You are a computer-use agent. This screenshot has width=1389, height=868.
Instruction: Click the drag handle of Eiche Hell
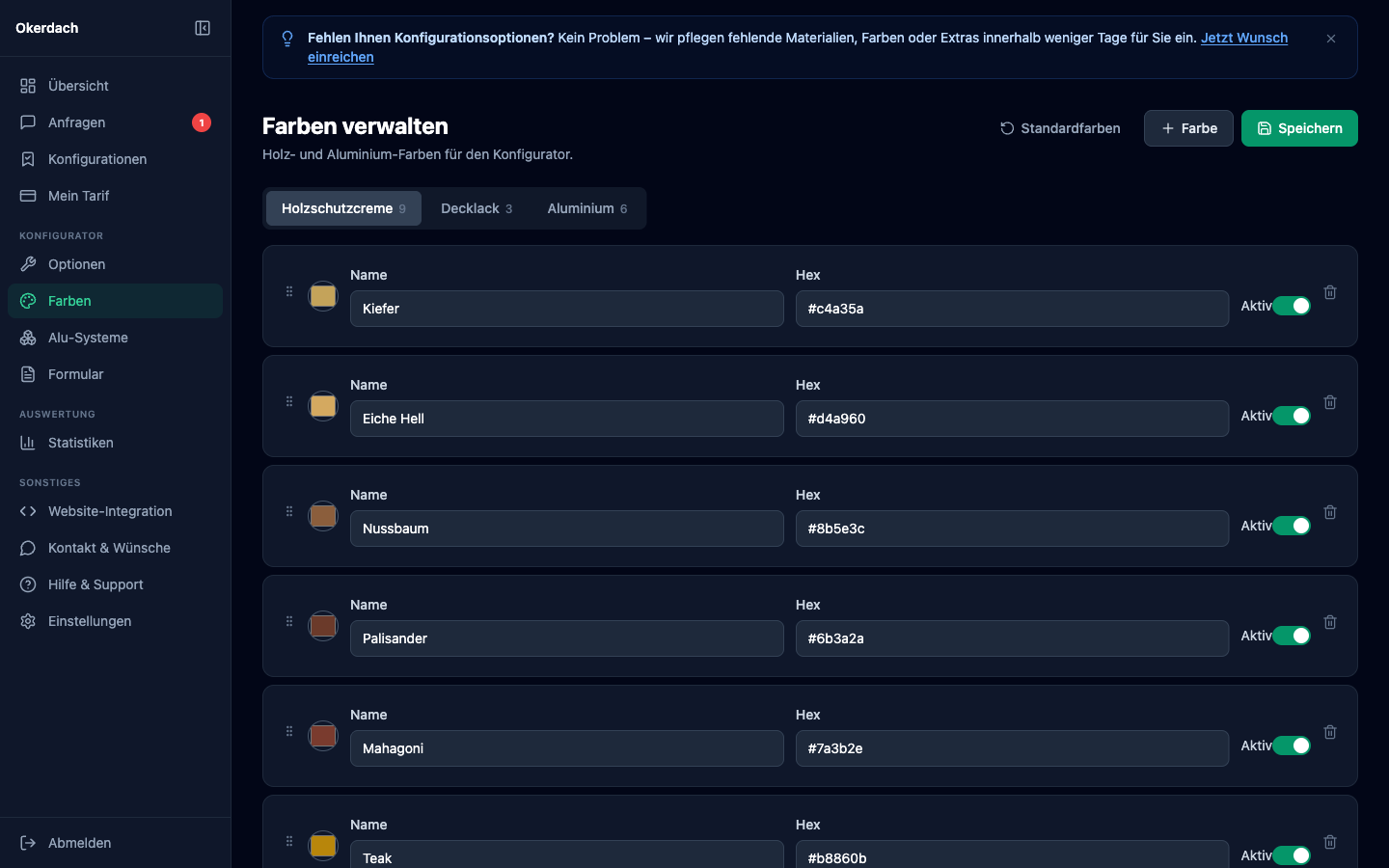[x=289, y=402]
